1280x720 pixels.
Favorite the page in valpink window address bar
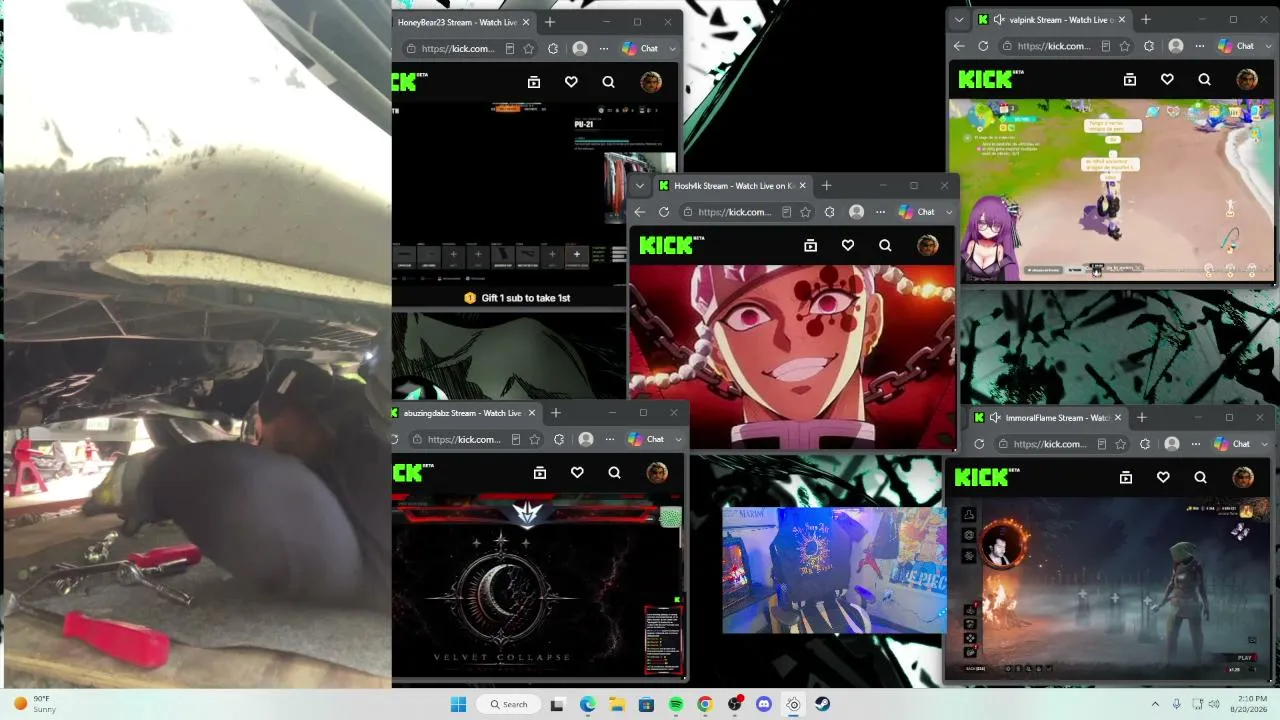click(1124, 46)
